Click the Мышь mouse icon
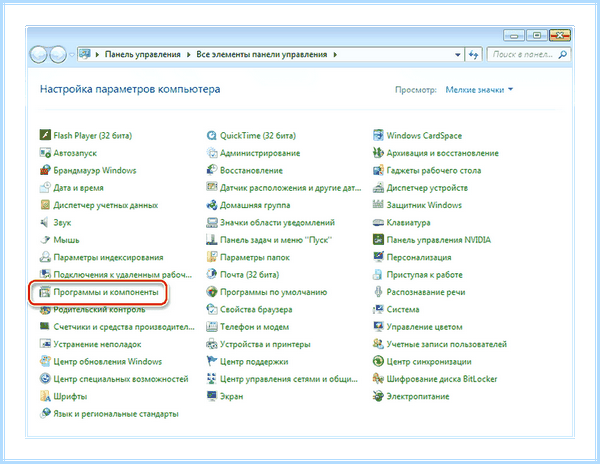 point(45,239)
